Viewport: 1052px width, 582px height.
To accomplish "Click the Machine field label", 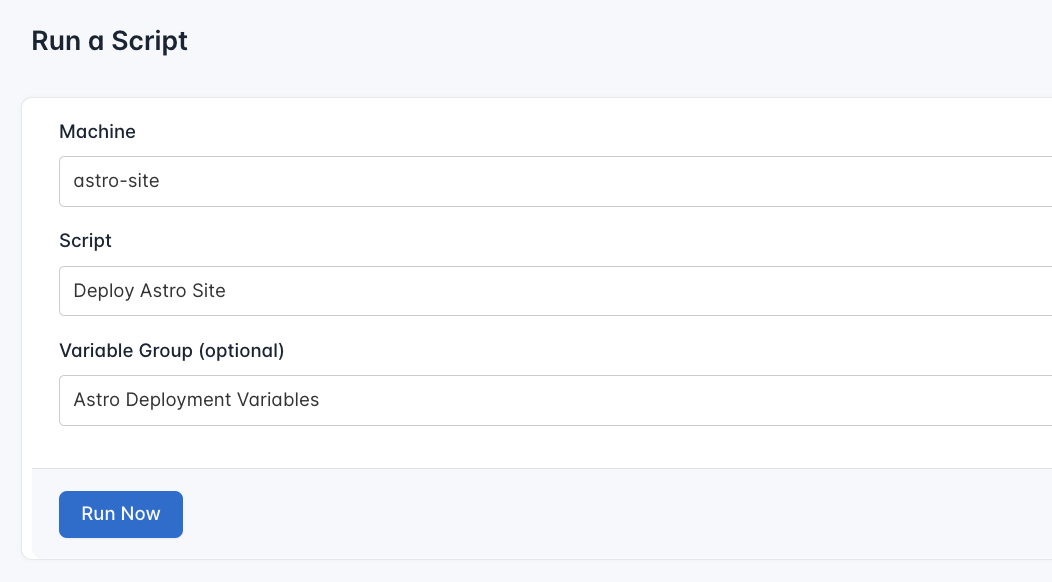I will [98, 131].
